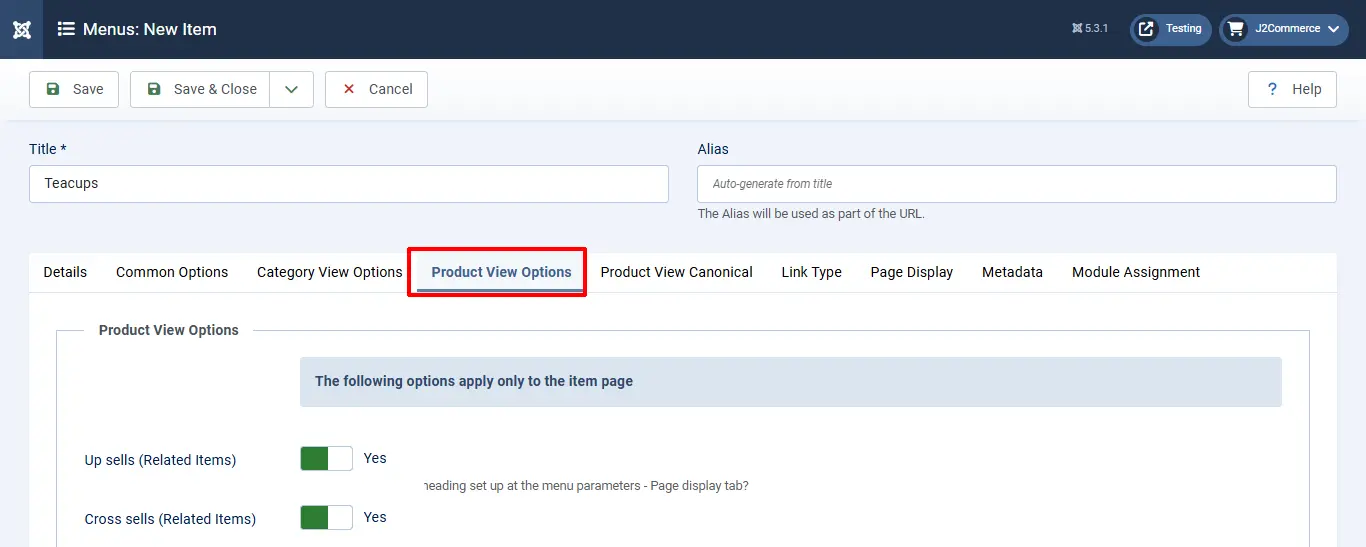Click the J2Commerce shopping cart icon
Image resolution: width=1366 pixels, height=547 pixels.
[x=1236, y=29]
